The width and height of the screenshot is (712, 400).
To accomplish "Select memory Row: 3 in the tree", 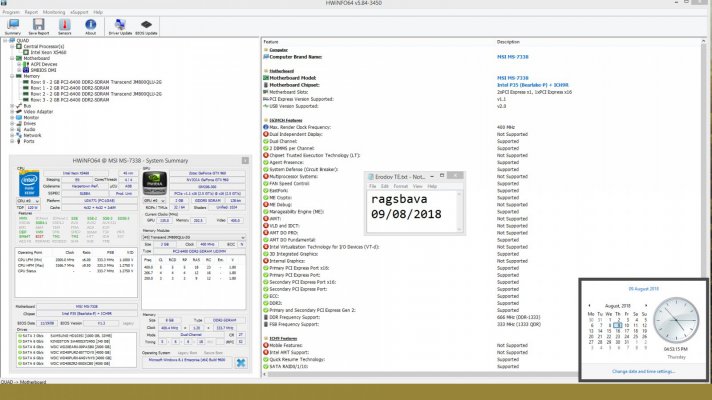I will pos(69,100).
